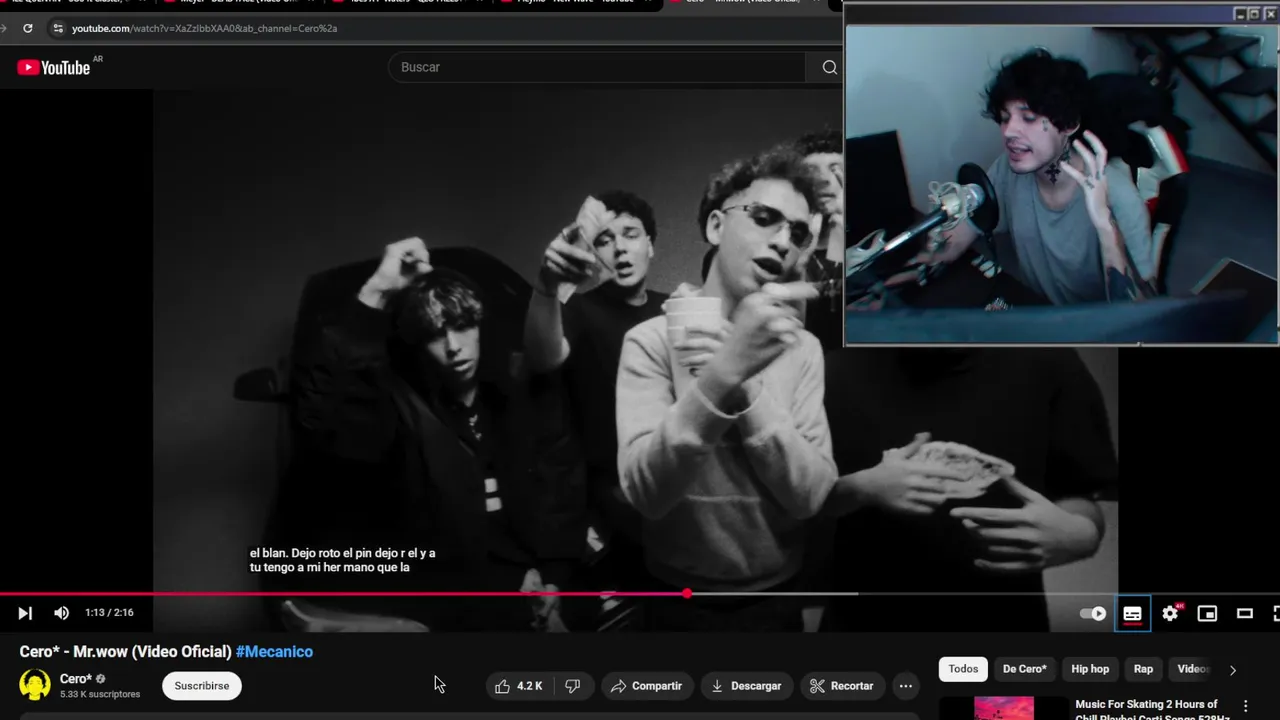The height and width of the screenshot is (720, 1280).
Task: Enable miniplayer mode
Action: click(x=1207, y=613)
